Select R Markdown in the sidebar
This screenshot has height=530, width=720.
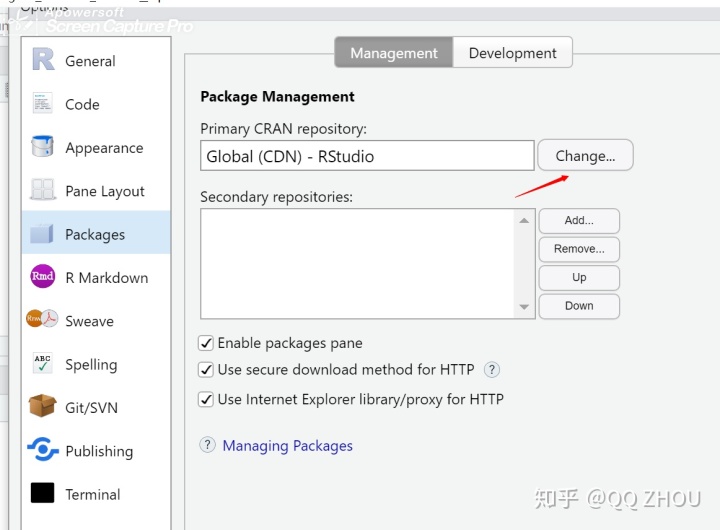pyautogui.click(x=107, y=278)
